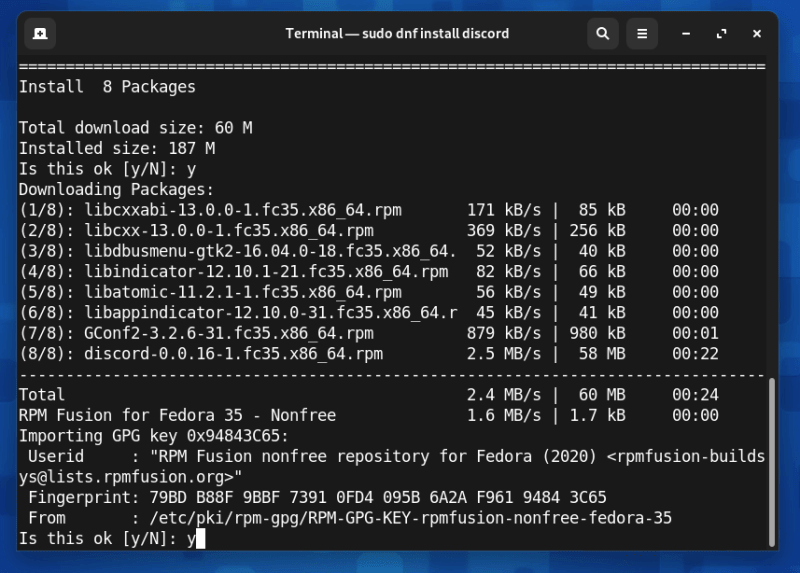Minimize the Terminal window

pos(686,34)
